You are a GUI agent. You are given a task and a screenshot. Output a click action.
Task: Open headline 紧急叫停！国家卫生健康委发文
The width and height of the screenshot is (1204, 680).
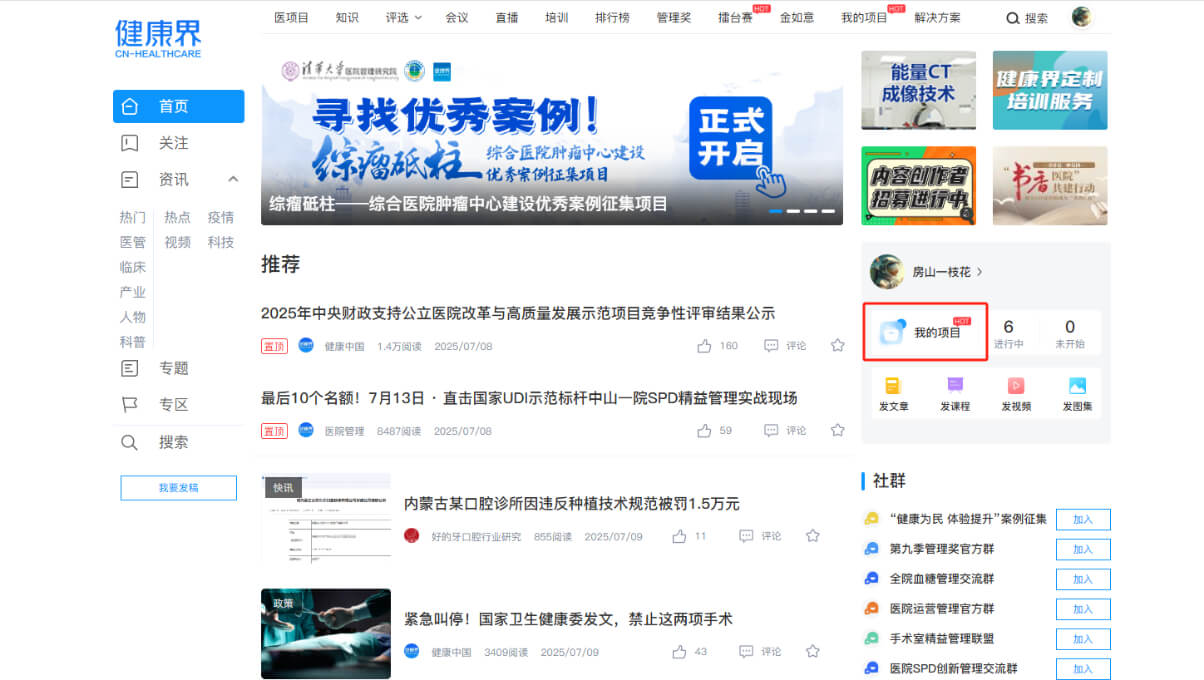[x=568, y=619]
